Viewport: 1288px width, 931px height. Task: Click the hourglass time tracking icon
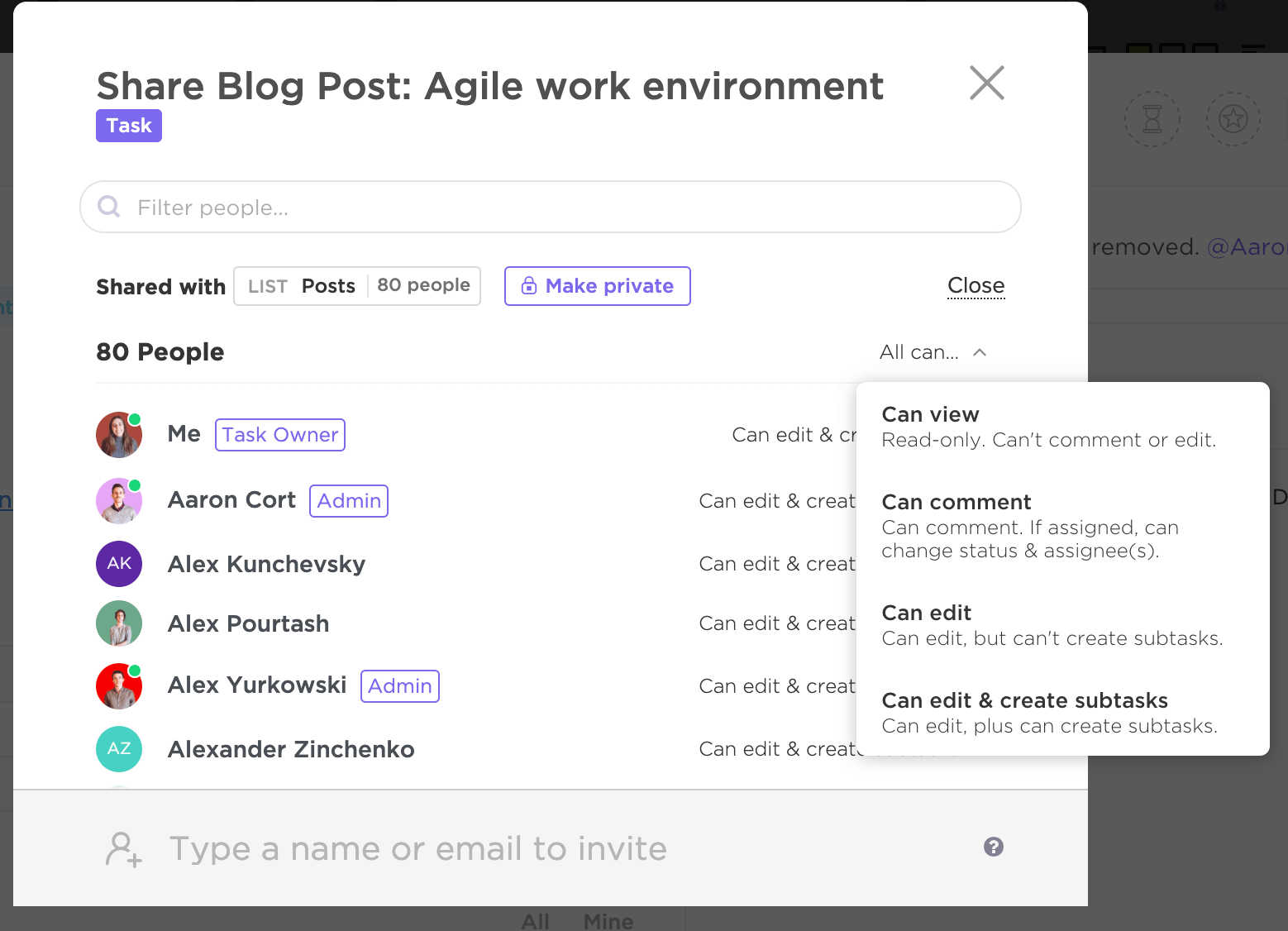(1152, 119)
